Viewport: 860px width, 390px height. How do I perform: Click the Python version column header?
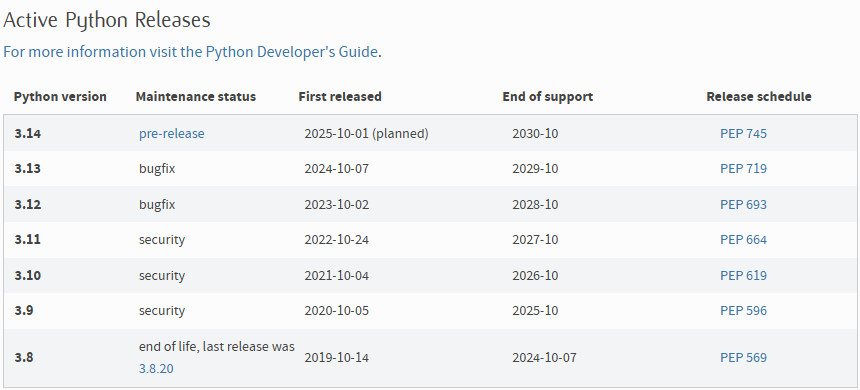(60, 97)
